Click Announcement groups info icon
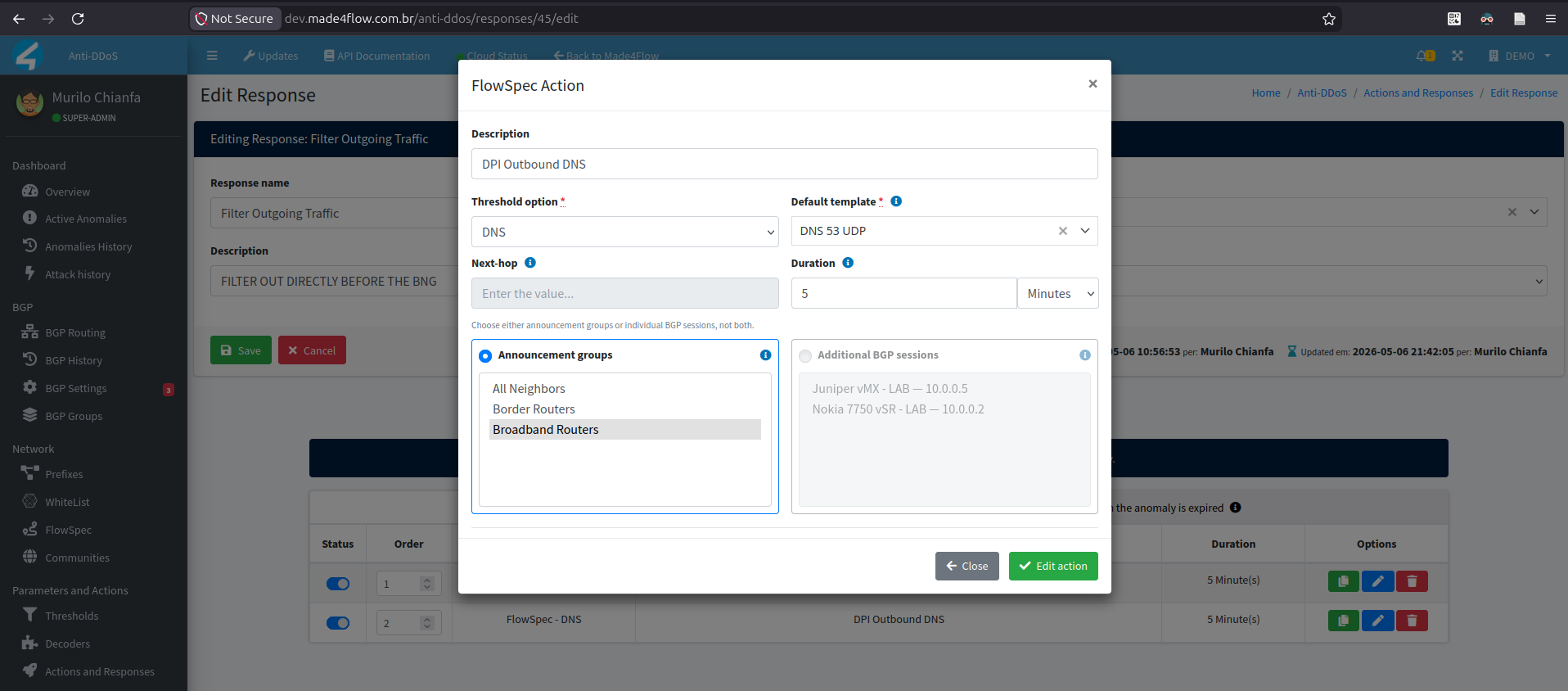This screenshot has height=691, width=1568. [x=765, y=355]
